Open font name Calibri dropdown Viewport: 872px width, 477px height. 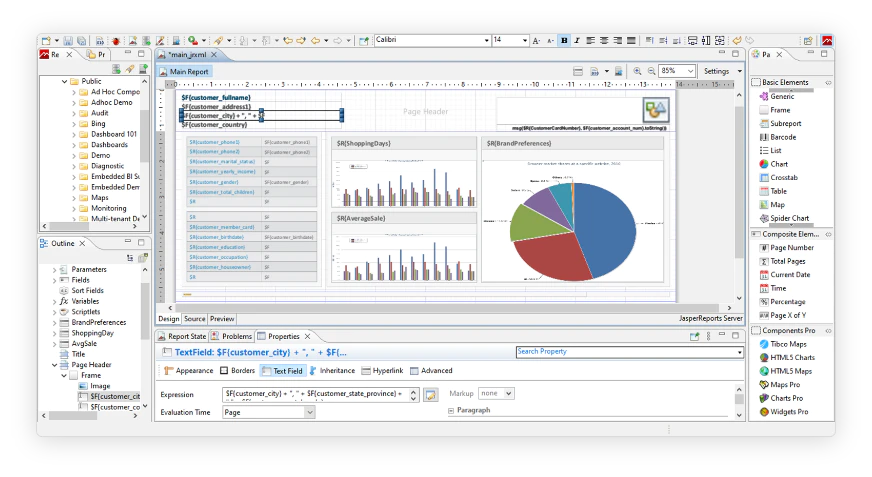click(x=487, y=40)
